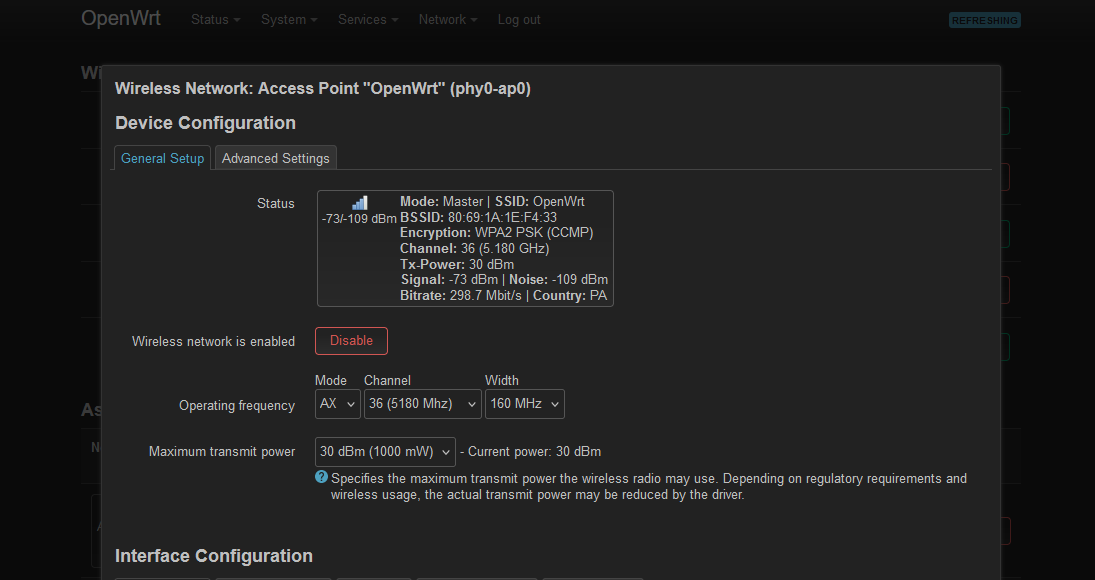Switch to the Advanced Settings tab

click(276, 158)
